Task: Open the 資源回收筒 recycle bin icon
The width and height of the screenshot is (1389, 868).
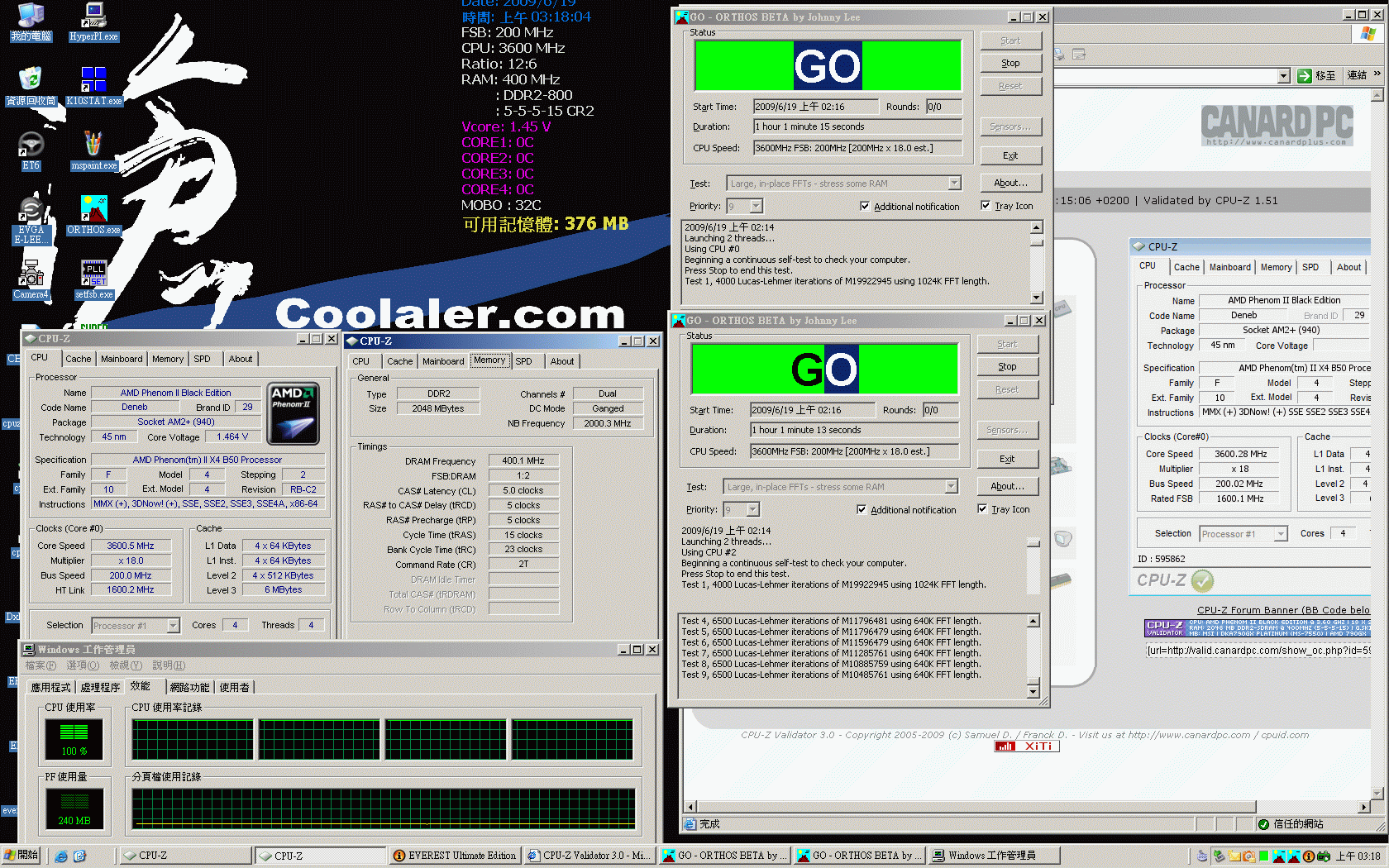Action: (x=31, y=86)
